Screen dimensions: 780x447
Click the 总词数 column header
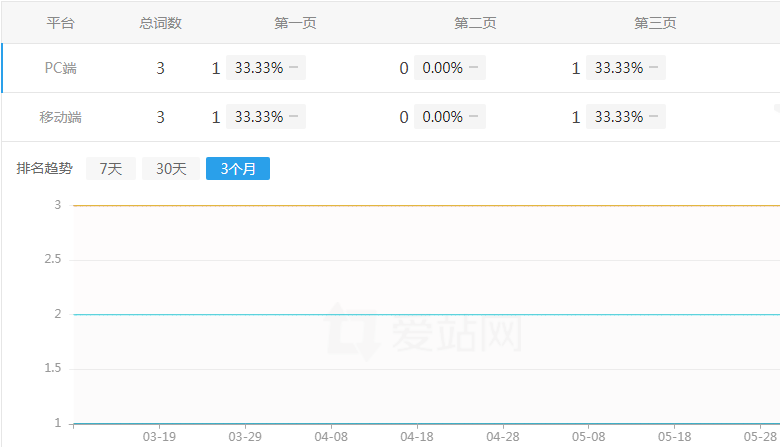(x=160, y=23)
